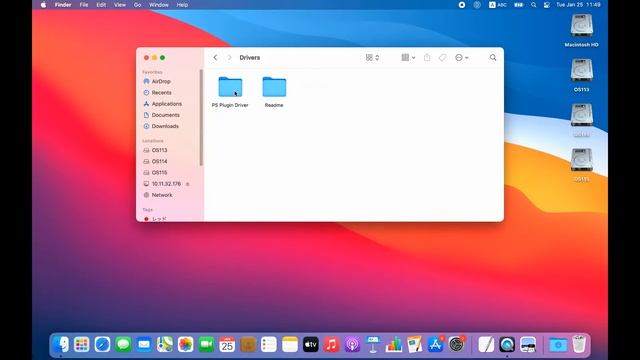The height and width of the screenshot is (360, 640).
Task: Click the screen recording status icon
Action: click(462, 5)
